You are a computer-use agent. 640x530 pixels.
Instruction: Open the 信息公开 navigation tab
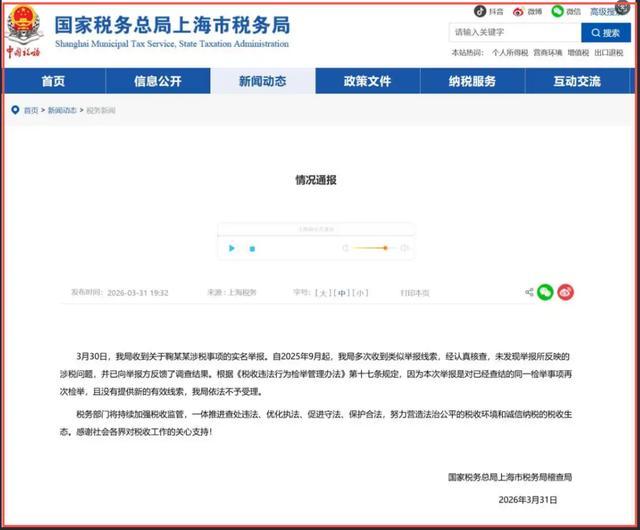[158, 81]
